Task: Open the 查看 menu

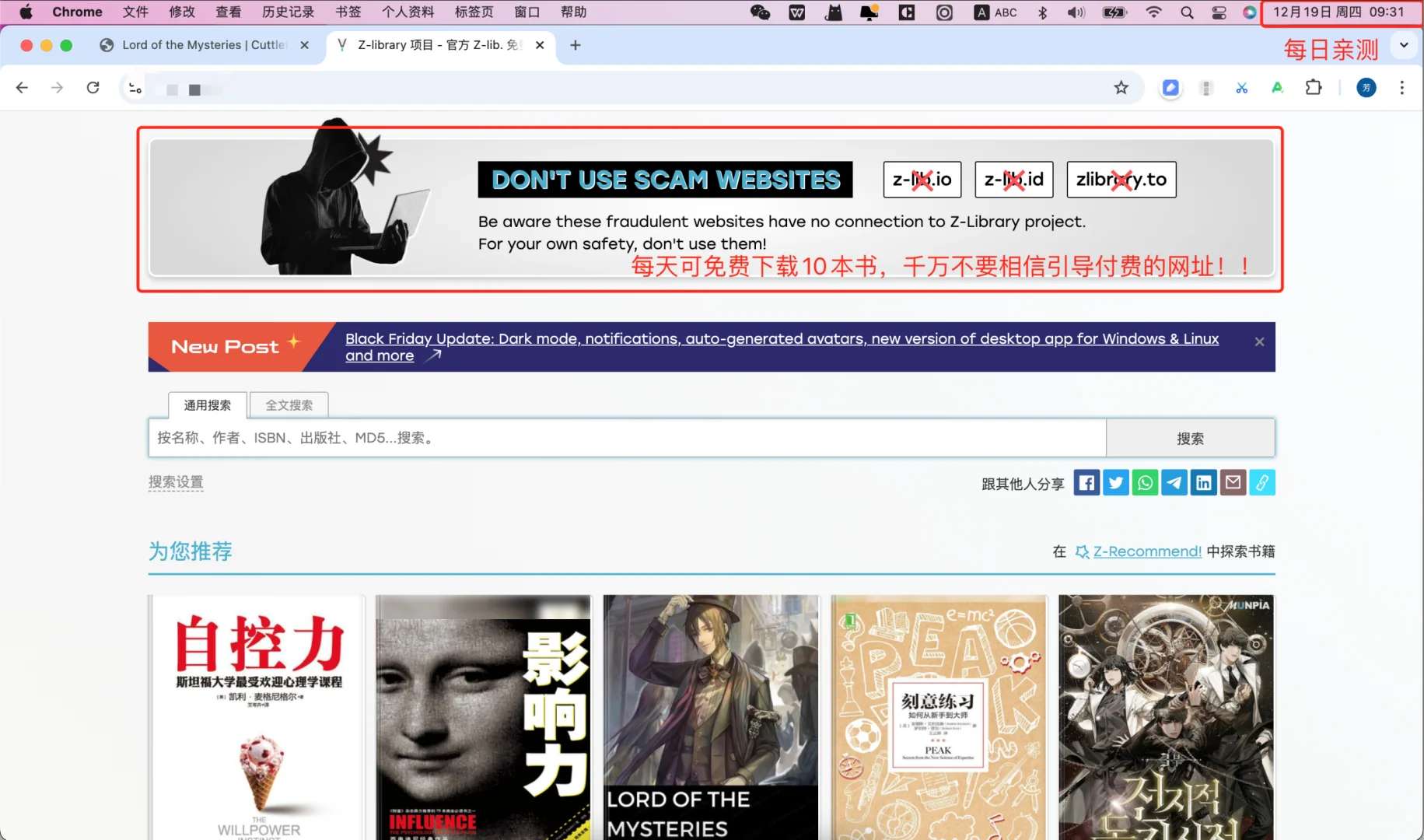Action: (229, 12)
